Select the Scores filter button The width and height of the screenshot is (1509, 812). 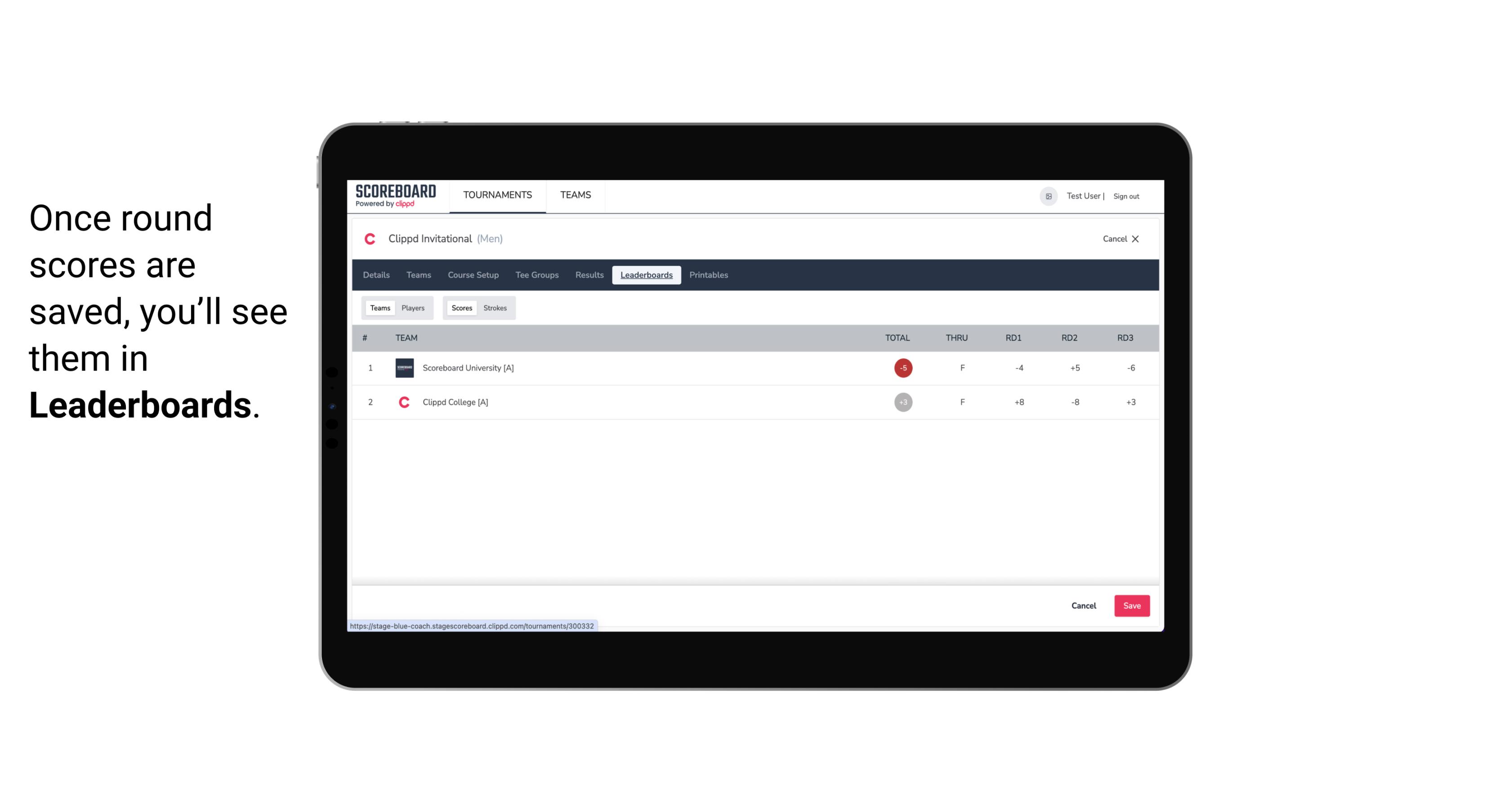[461, 308]
